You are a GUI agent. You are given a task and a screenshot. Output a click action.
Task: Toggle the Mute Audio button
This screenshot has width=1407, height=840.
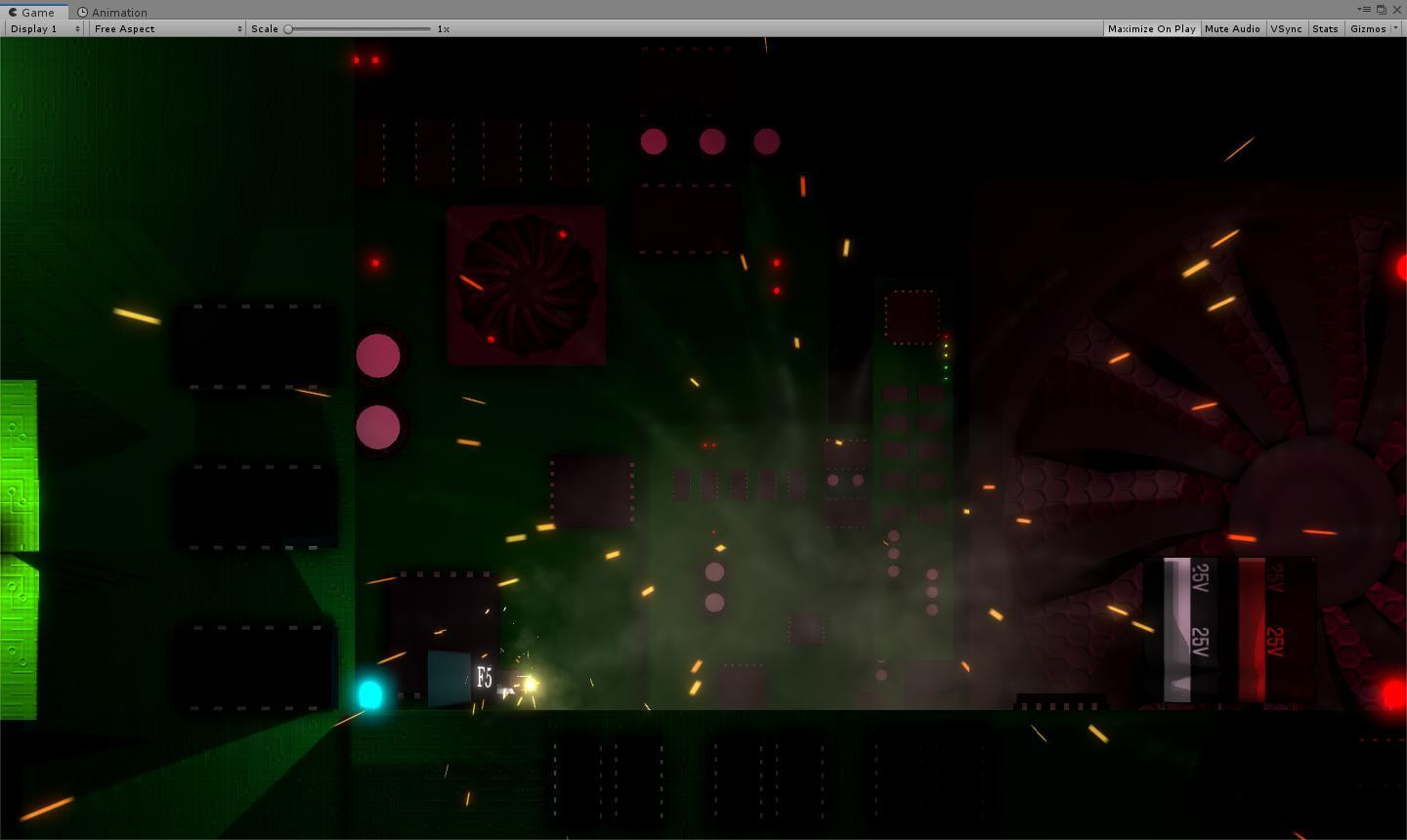(x=1232, y=28)
